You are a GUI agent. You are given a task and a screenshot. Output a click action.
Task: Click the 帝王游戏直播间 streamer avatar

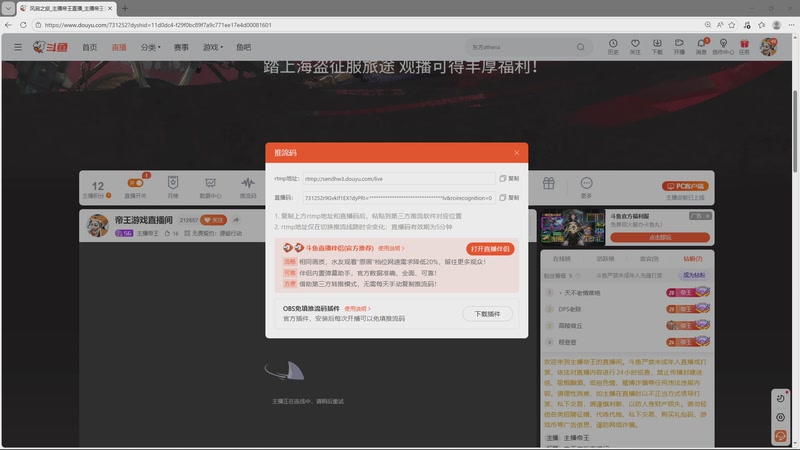tap(97, 225)
